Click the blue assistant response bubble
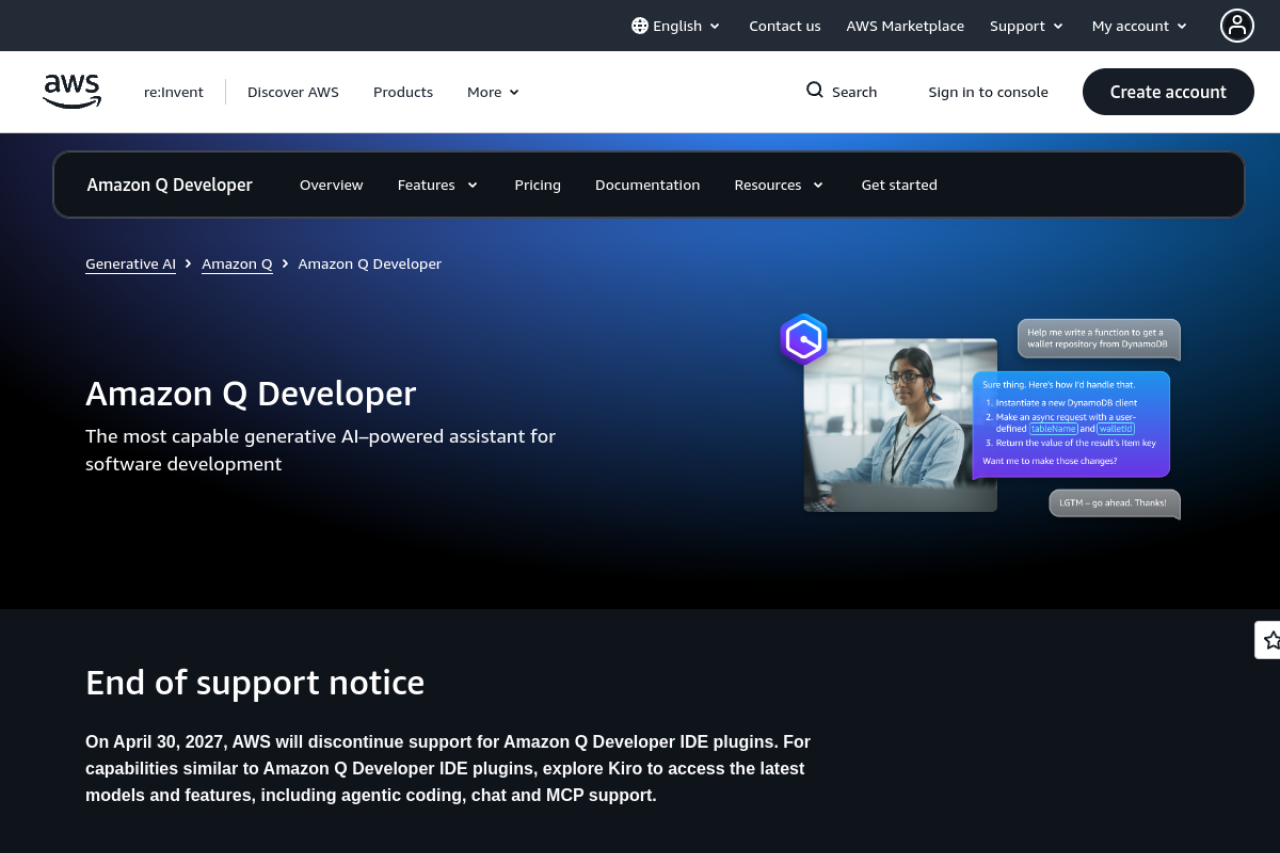 pyautogui.click(x=1071, y=424)
